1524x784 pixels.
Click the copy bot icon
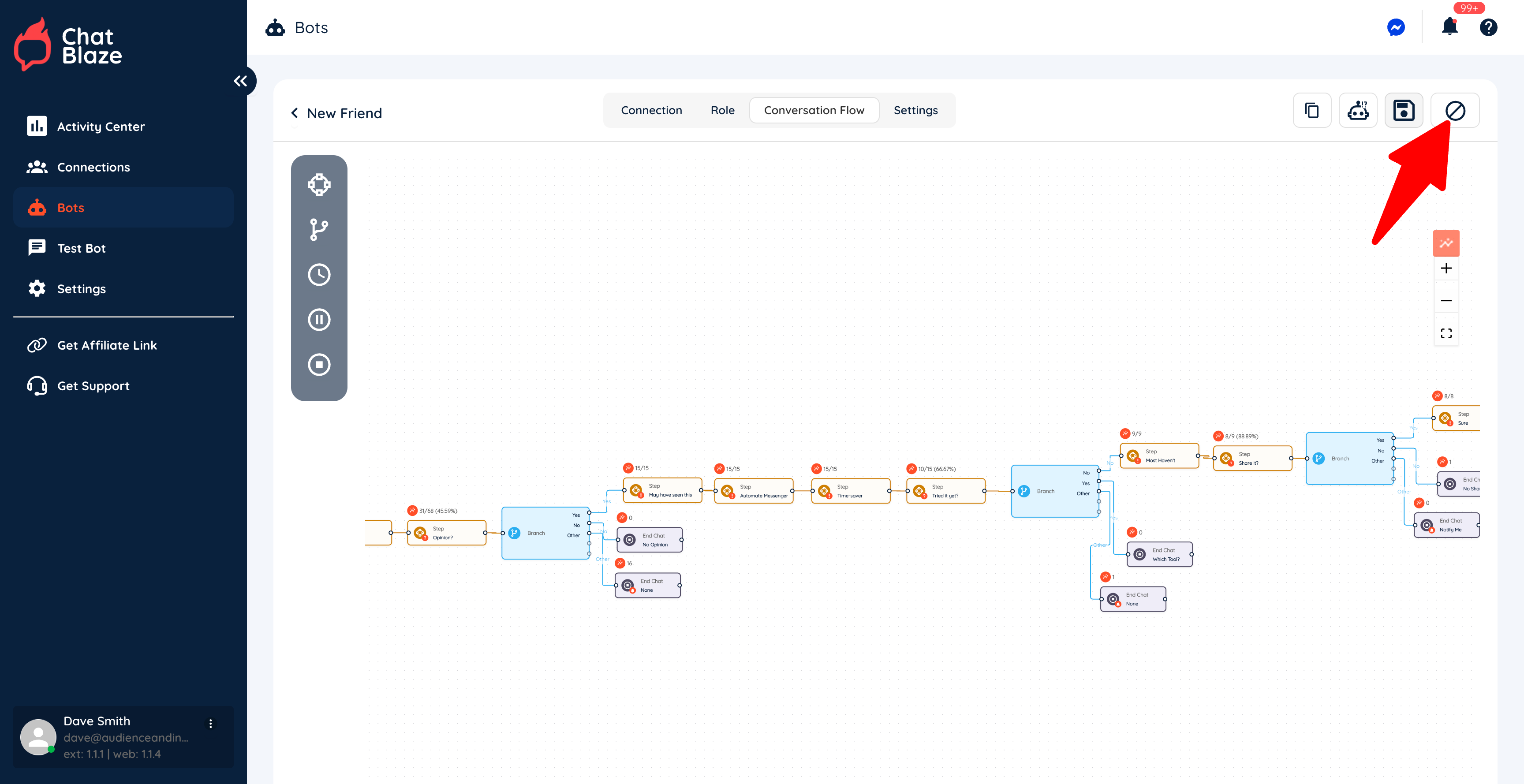click(1311, 111)
